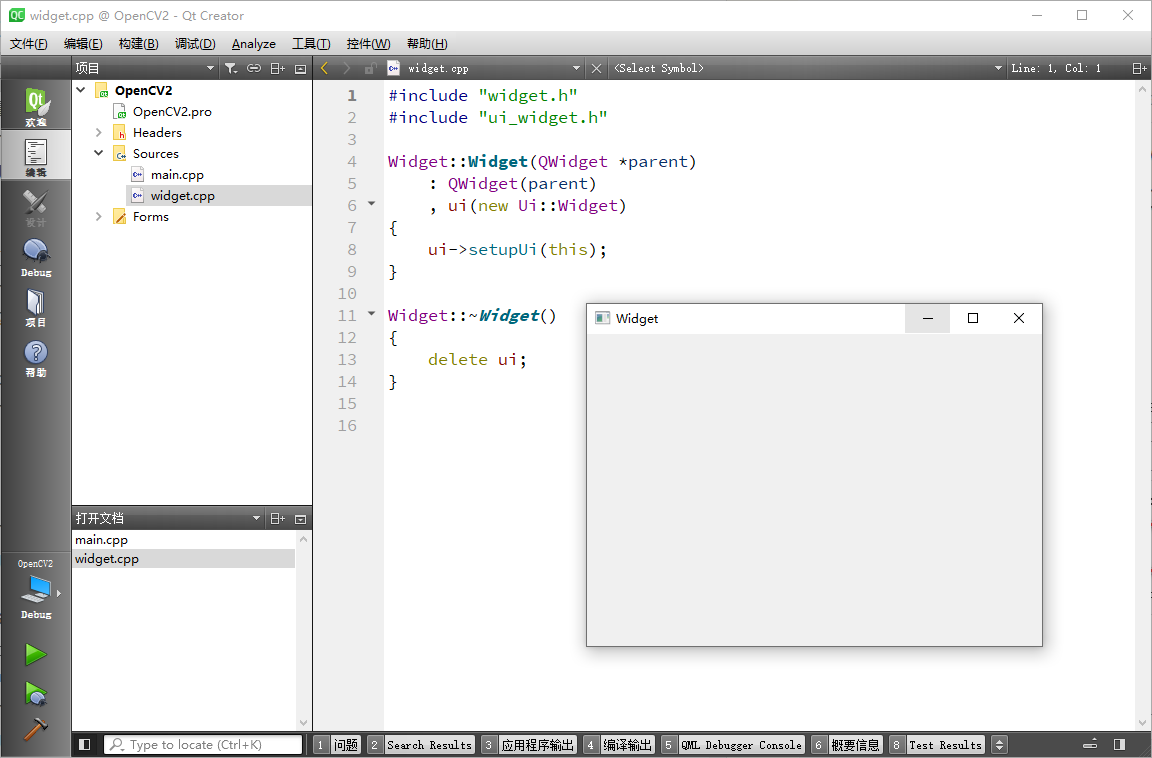Open the 控件(W) menu
Screen dimensions: 1152x758
[369, 43]
